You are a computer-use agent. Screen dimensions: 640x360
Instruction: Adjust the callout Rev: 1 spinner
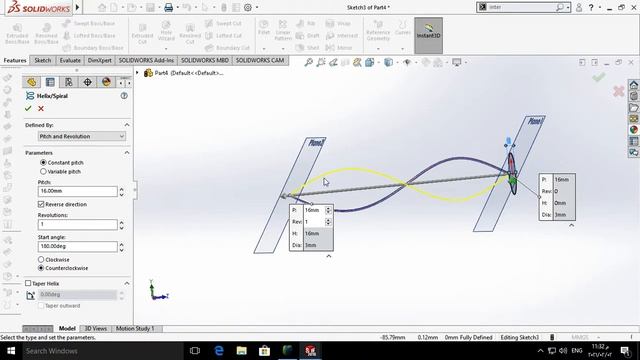pyautogui.click(x=328, y=222)
